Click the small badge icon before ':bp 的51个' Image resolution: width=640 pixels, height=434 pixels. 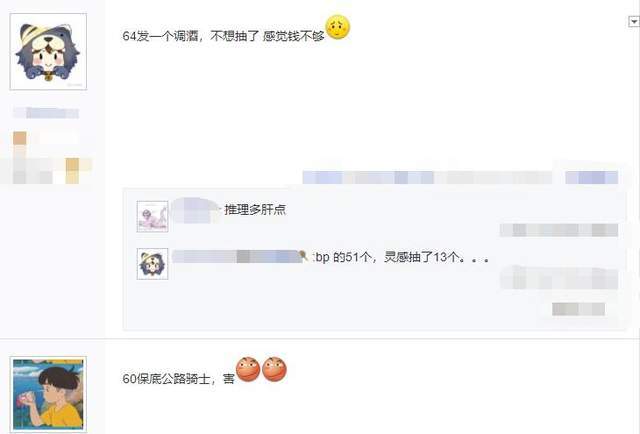pyautogui.click(x=304, y=256)
